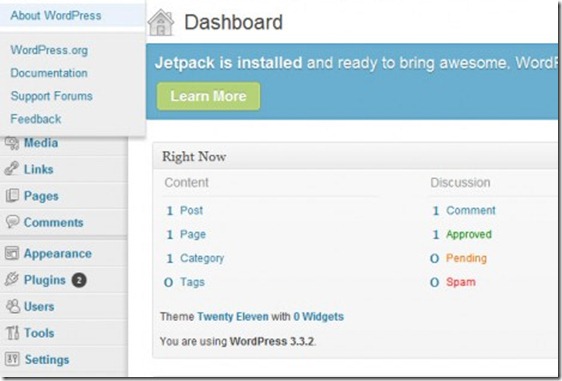
Task: Click the Dashboard home icon
Action: click(161, 22)
